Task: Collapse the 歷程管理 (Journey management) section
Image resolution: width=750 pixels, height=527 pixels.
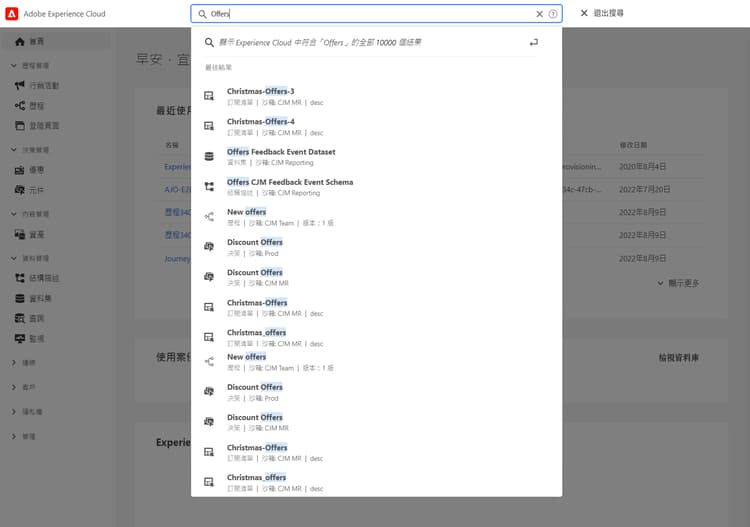Action: coord(13,66)
